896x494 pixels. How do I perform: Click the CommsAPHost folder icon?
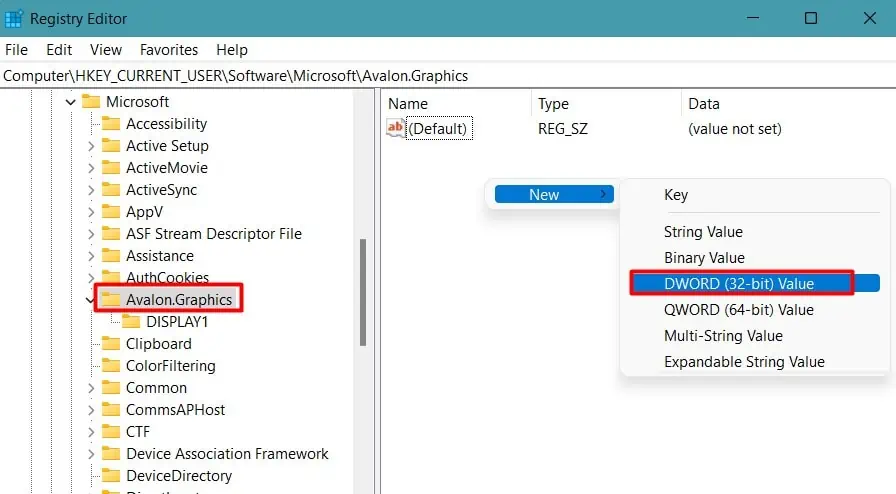pyautogui.click(x=111, y=410)
